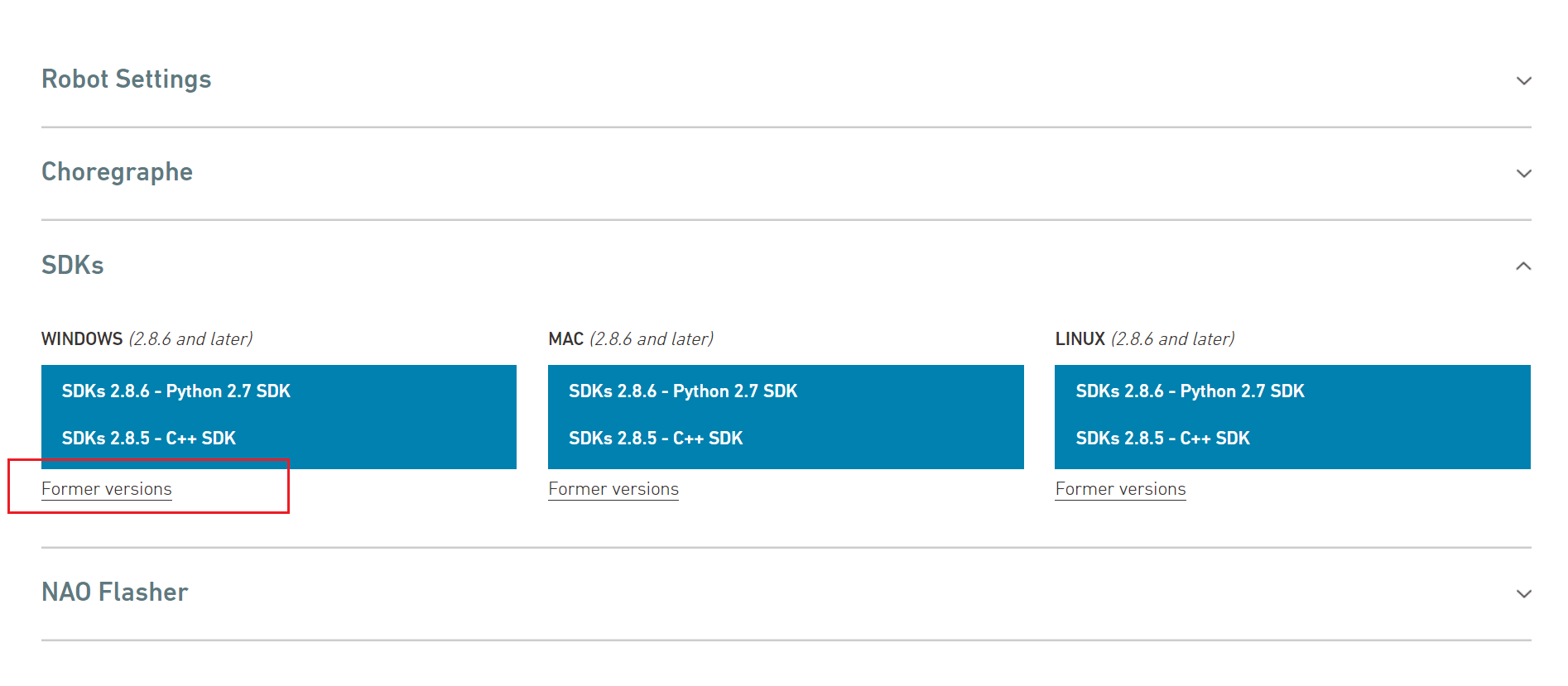Download Mac Python 2.7 SDK 2.8.6
1568x686 pixels.
click(683, 391)
